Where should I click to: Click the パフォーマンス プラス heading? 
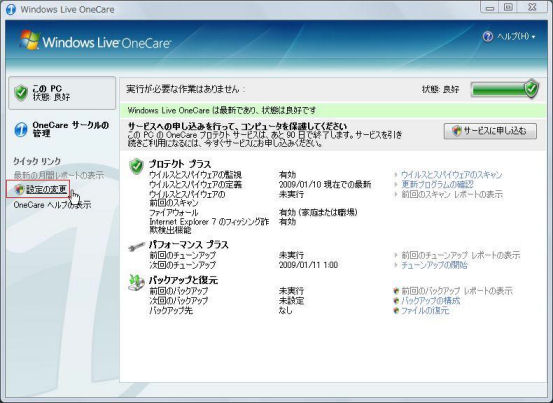188,245
